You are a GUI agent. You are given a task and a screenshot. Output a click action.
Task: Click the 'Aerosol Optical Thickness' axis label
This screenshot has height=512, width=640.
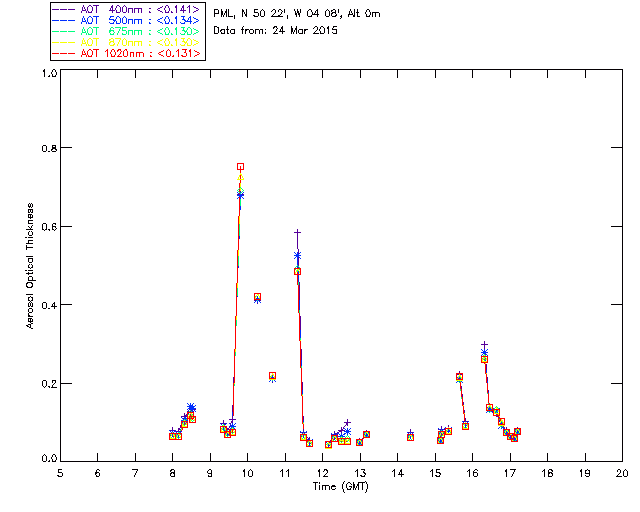pyautogui.click(x=30, y=266)
